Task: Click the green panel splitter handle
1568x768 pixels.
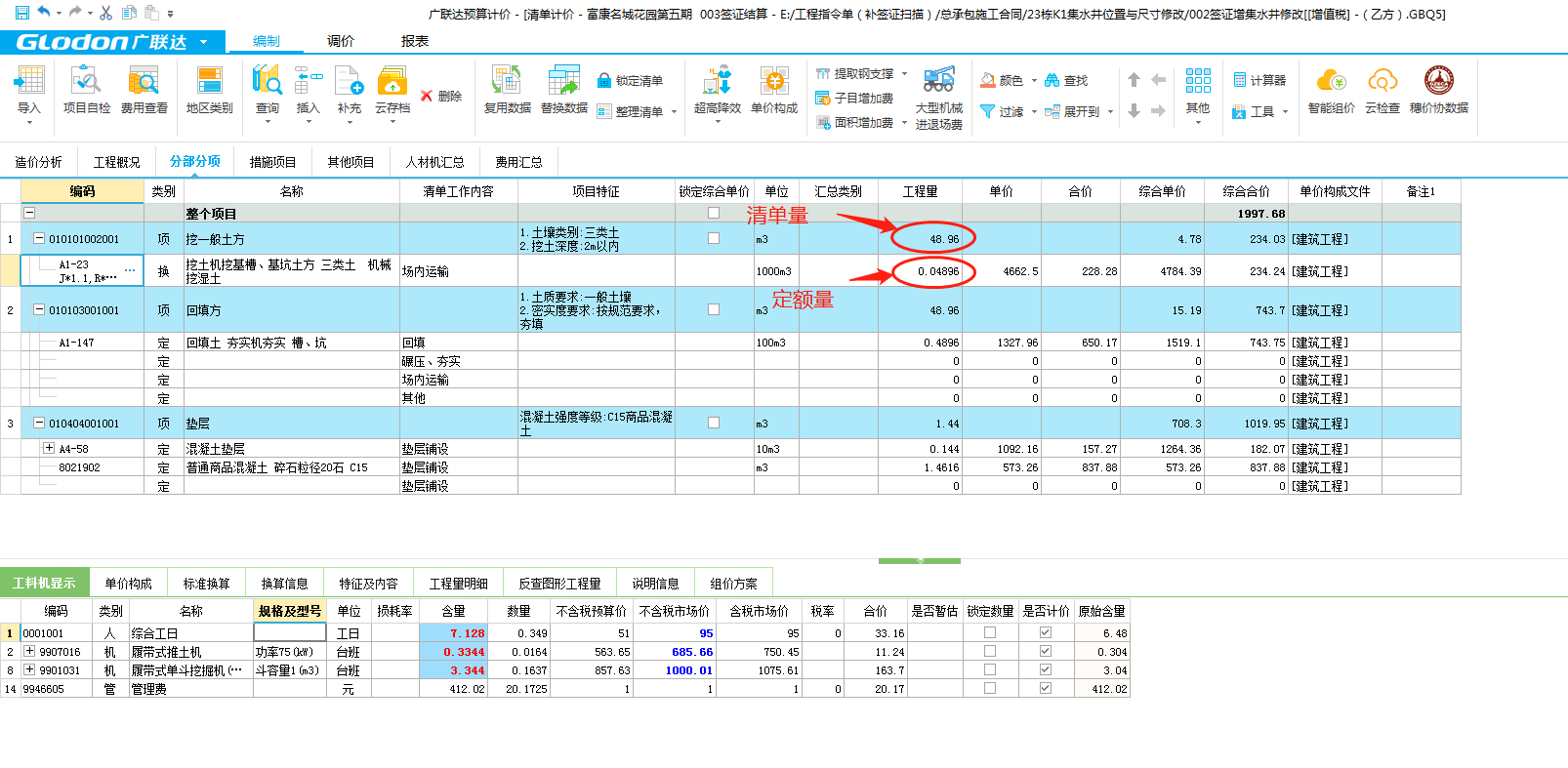Action: click(x=920, y=561)
